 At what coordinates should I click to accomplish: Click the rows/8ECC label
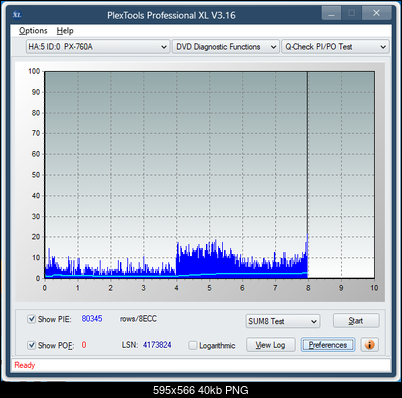point(138,319)
